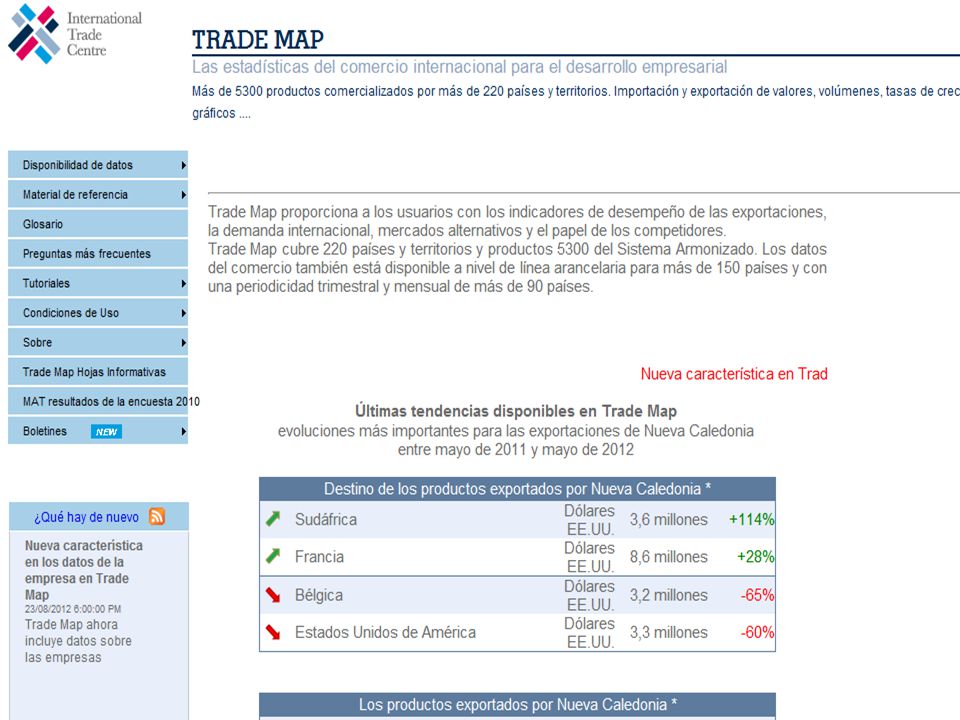This screenshot has height=720, width=960.
Task: Expand the Disponibilidad de datos submenu arrow
Action: point(183,165)
